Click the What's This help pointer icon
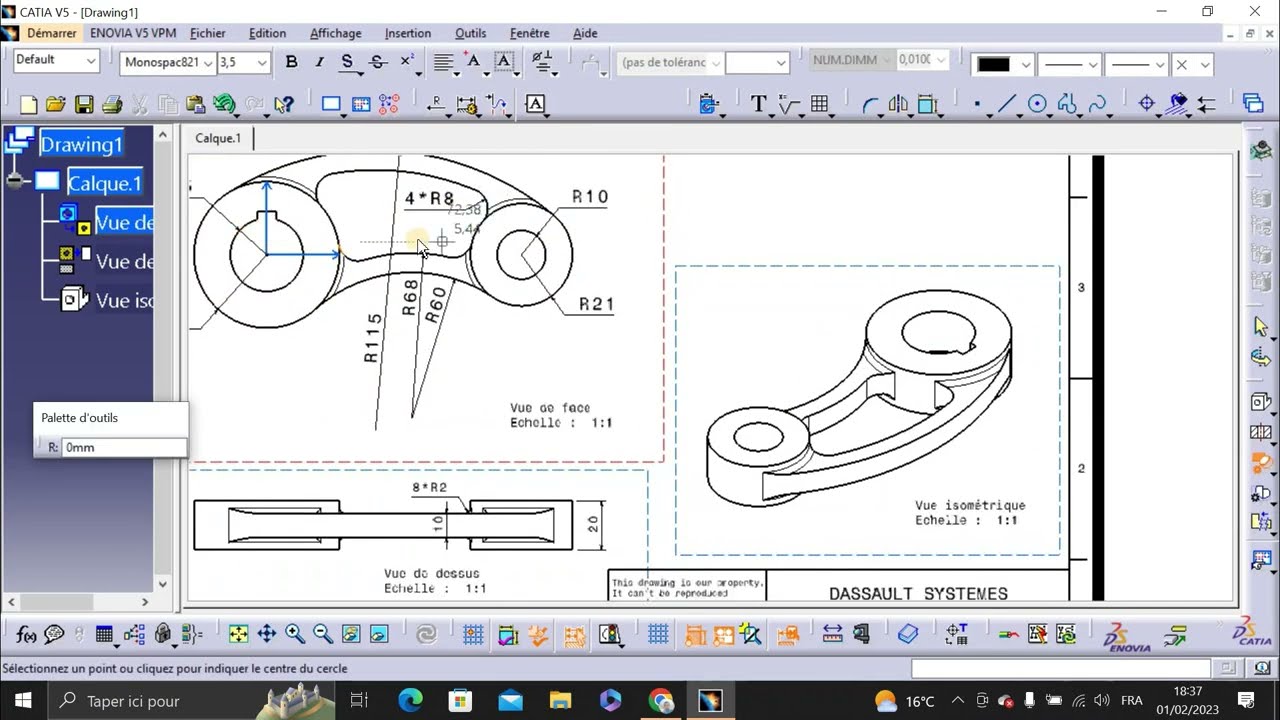 coord(284,104)
